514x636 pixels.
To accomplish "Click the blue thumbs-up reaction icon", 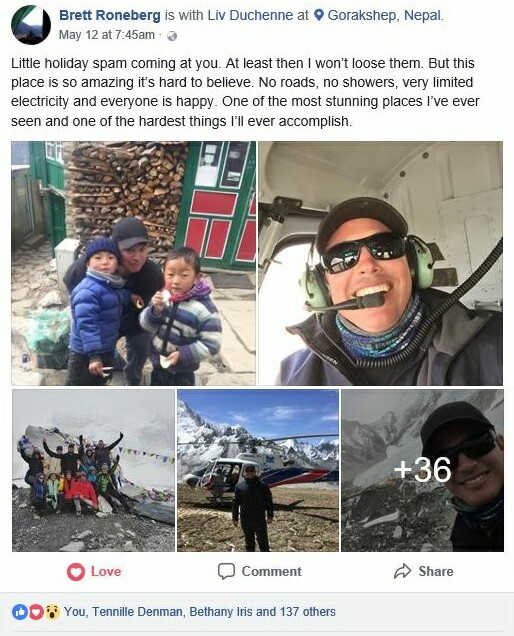I will (x=19, y=612).
